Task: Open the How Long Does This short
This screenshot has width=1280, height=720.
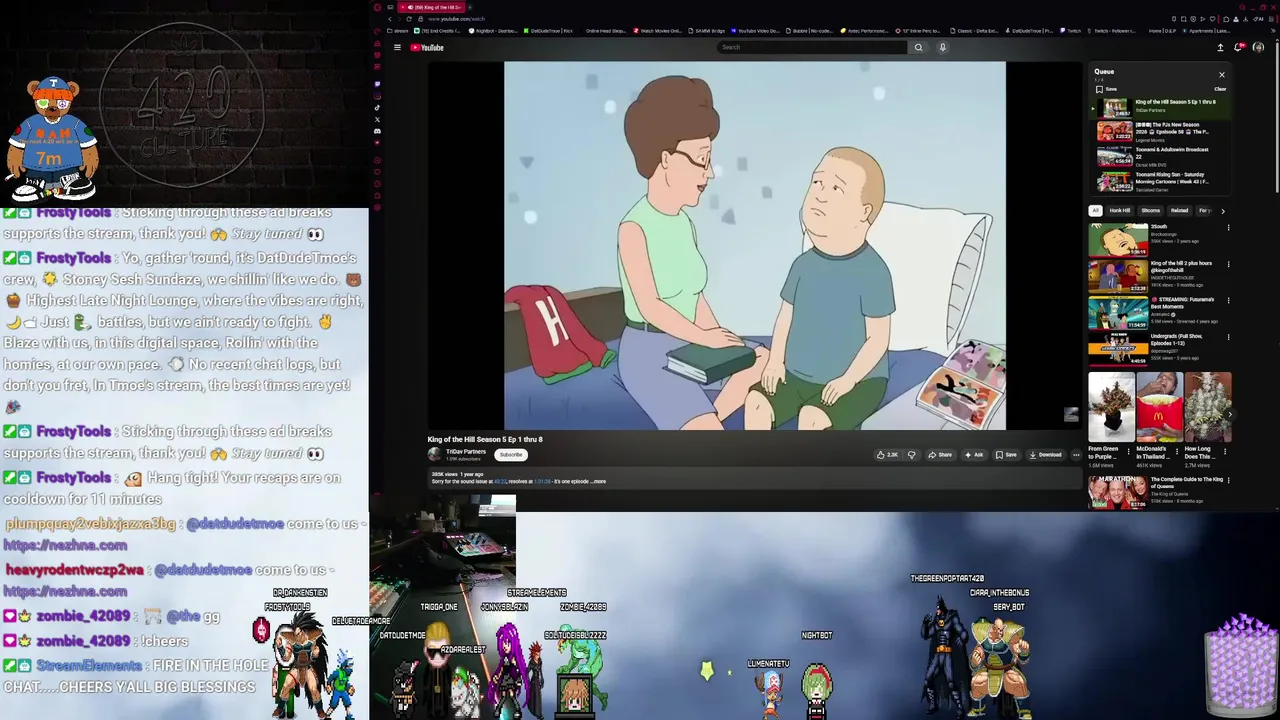Action: pyautogui.click(x=1208, y=407)
